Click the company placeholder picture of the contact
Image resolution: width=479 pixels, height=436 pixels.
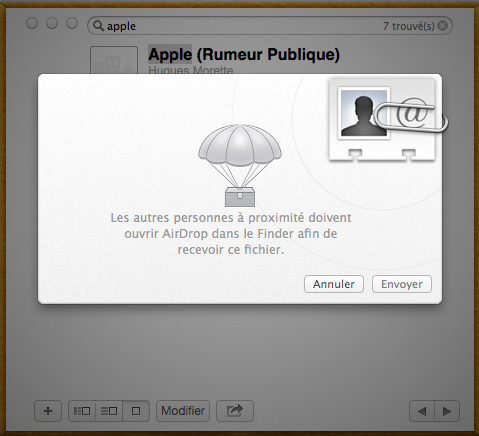tap(114, 60)
